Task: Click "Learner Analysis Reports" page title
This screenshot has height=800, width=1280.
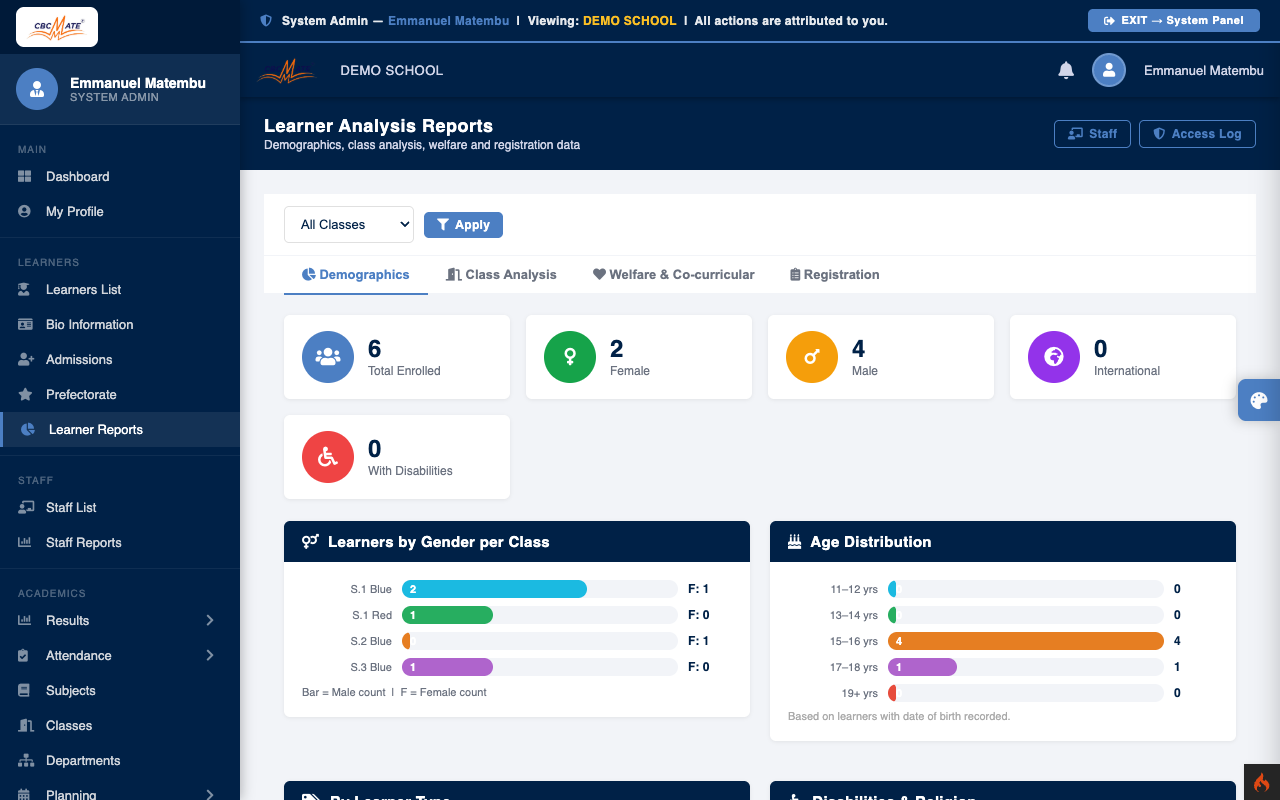Action: (378, 126)
